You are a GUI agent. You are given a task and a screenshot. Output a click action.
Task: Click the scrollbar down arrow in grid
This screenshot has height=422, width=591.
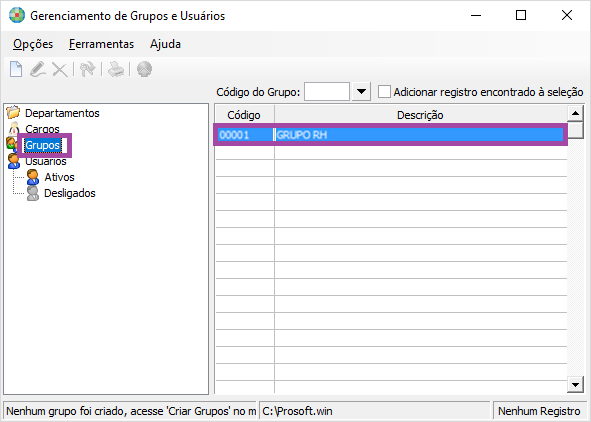point(575,385)
